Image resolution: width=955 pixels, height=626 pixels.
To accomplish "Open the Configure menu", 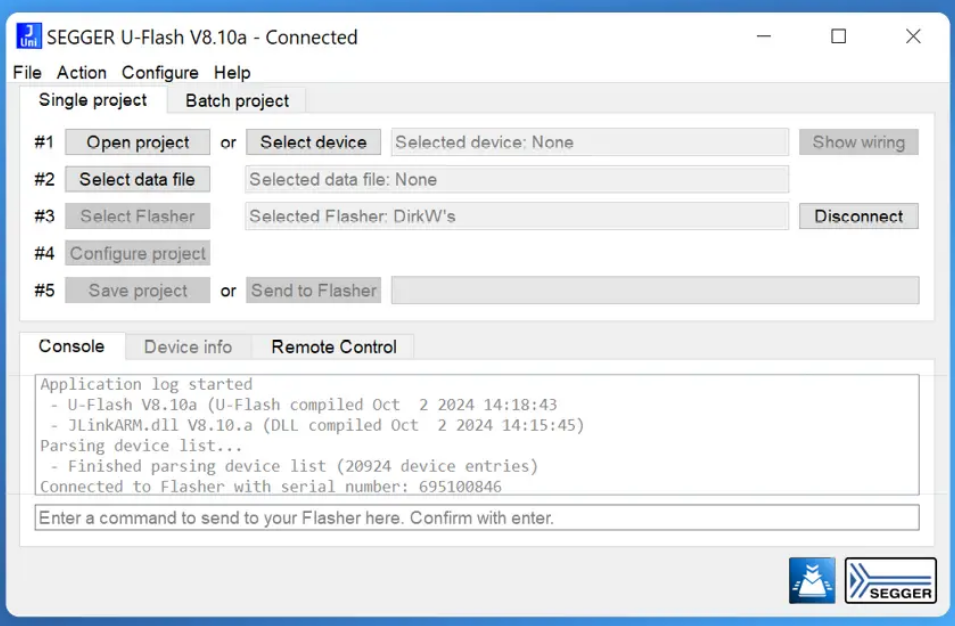I will [x=160, y=73].
